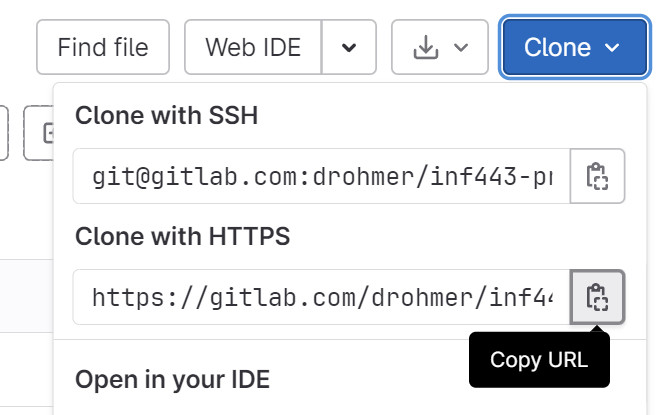Click the chevron on the blue Clone button
This screenshot has width=659, height=415.
(x=613, y=47)
